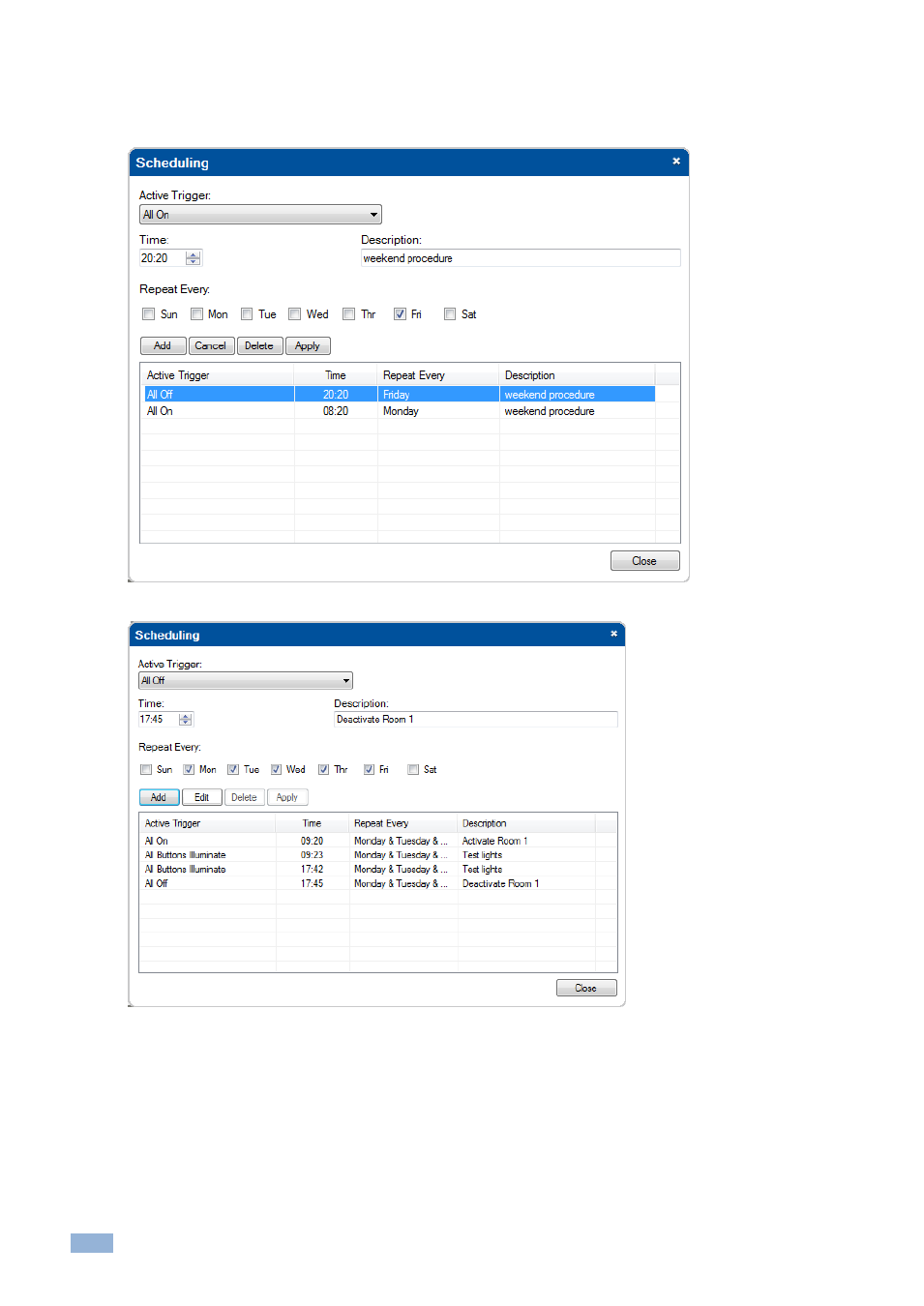Toggle Mon checkbox in upper dialog
This screenshot has height=1306, width=924.
197,314
